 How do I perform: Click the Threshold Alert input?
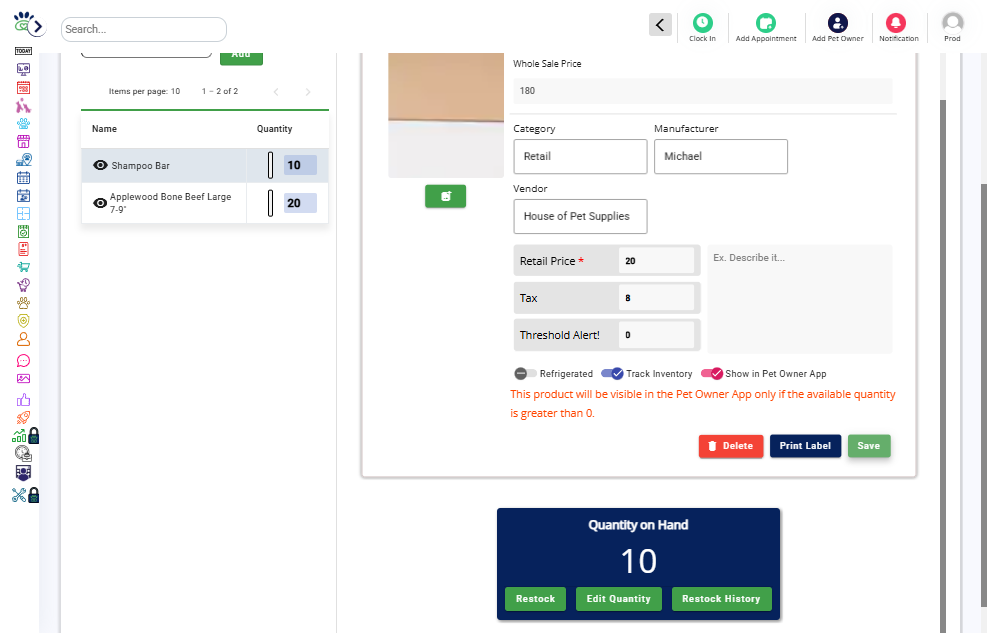(657, 335)
